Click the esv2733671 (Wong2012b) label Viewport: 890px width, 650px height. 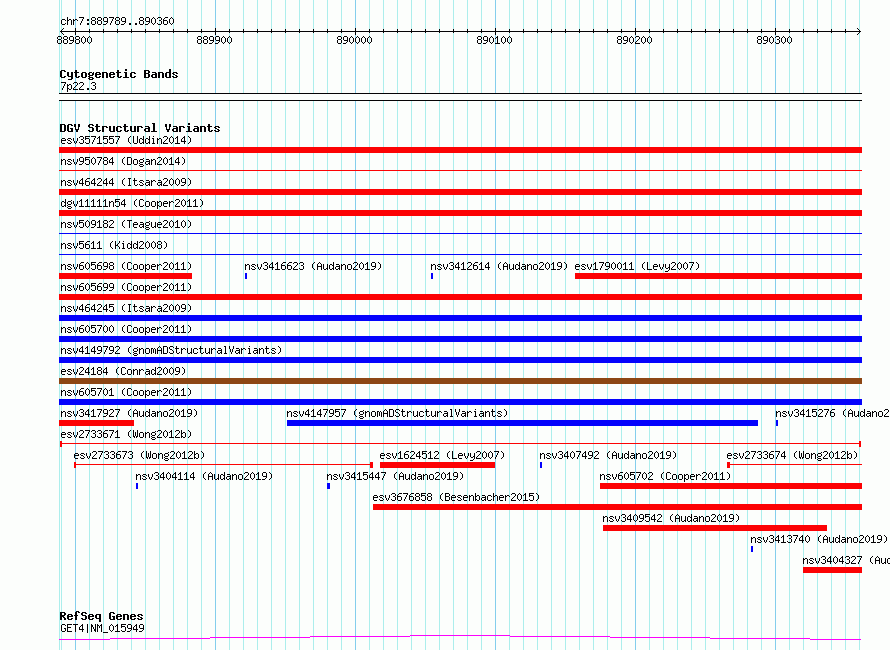point(126,434)
